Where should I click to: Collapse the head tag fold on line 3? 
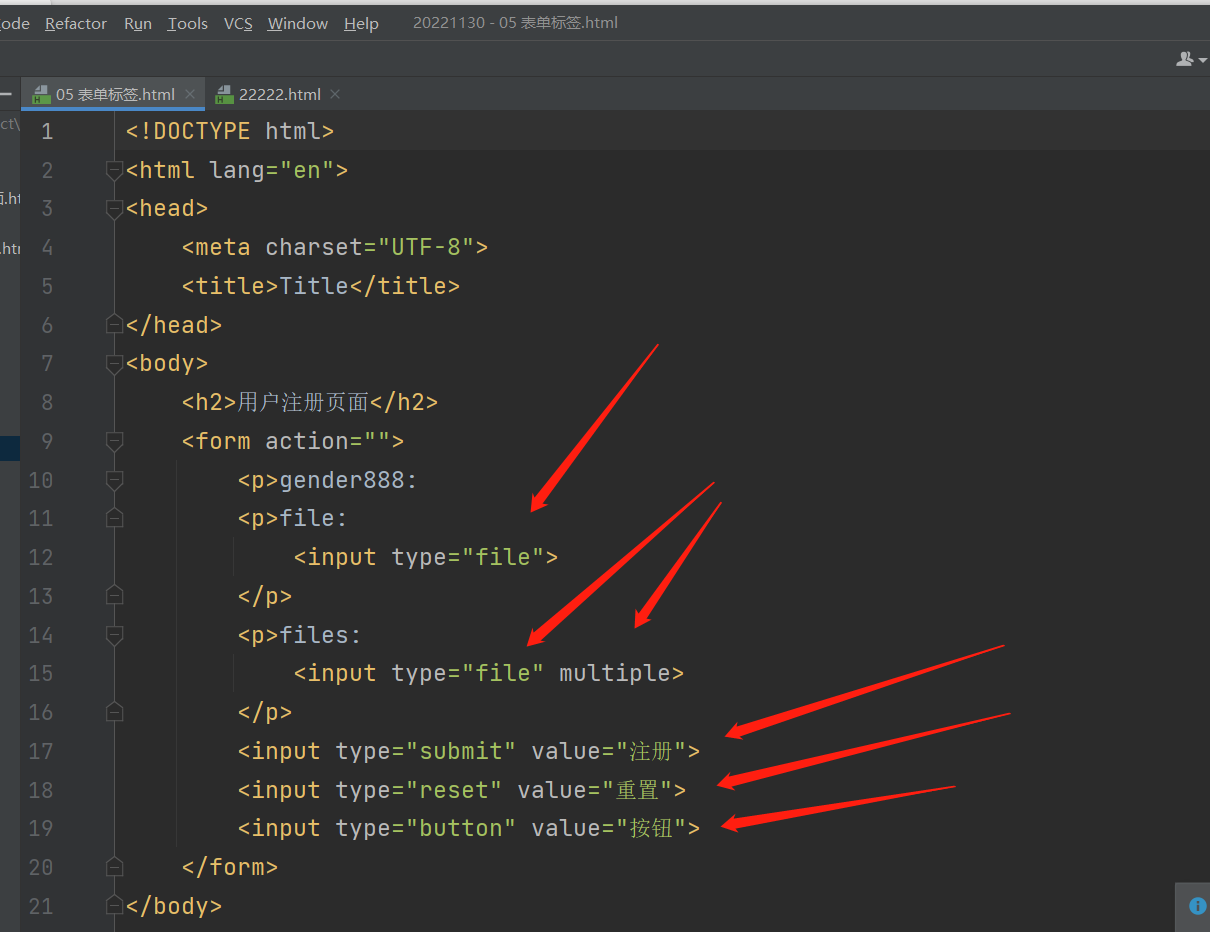coord(114,209)
